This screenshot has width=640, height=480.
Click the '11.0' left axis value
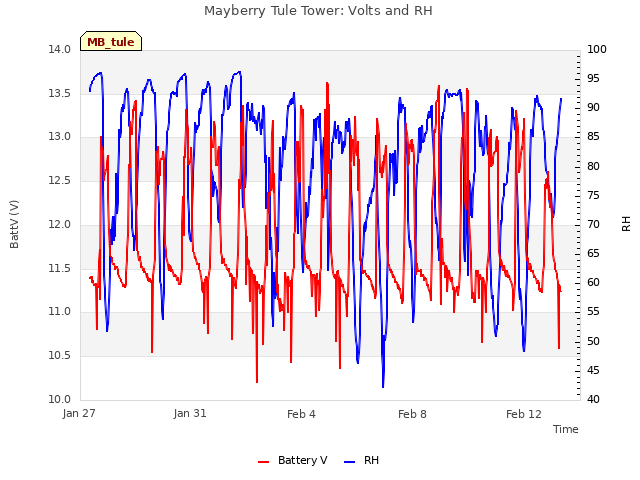[x=60, y=312]
